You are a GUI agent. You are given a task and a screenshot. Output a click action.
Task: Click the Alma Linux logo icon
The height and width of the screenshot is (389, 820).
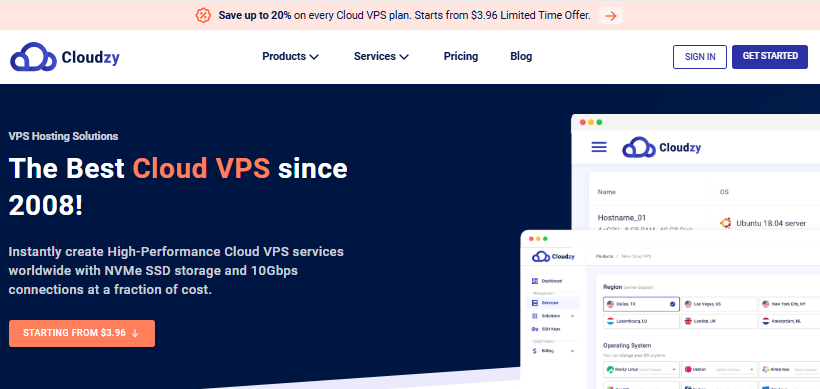[x=766, y=370]
